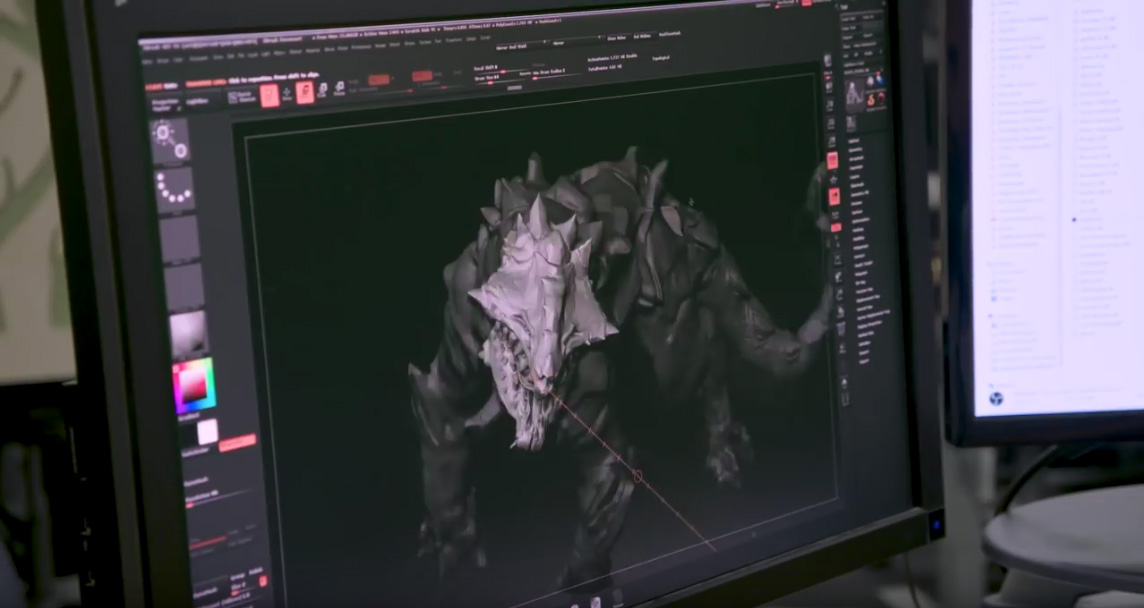
Task: Toggle the highlighted Edit mode button
Action: 270,96
